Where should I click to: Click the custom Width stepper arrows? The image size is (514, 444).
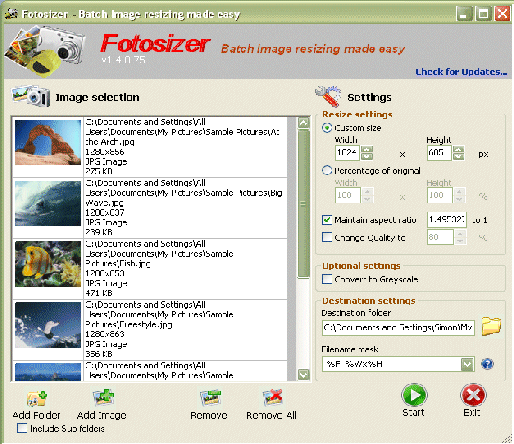(367, 153)
